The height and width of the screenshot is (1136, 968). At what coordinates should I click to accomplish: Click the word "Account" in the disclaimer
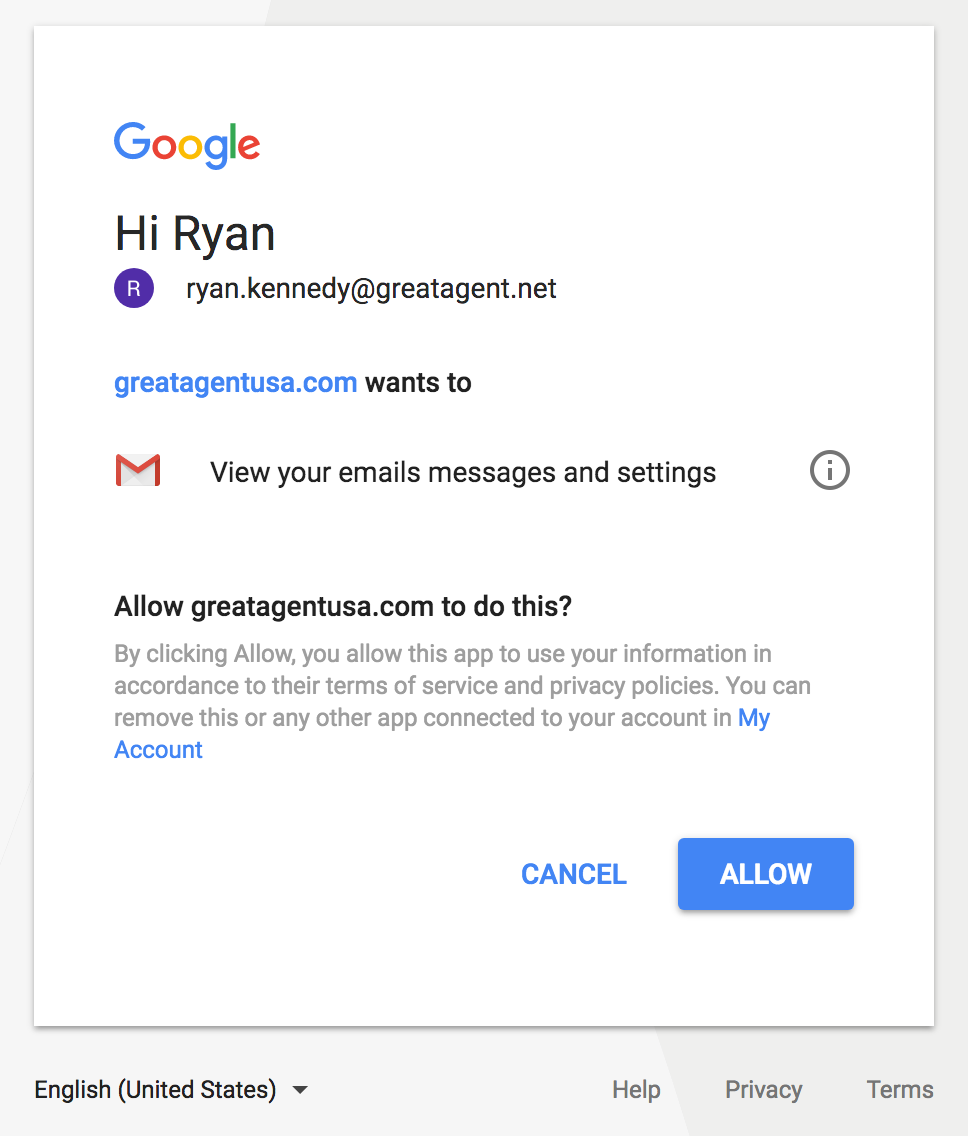click(x=159, y=750)
